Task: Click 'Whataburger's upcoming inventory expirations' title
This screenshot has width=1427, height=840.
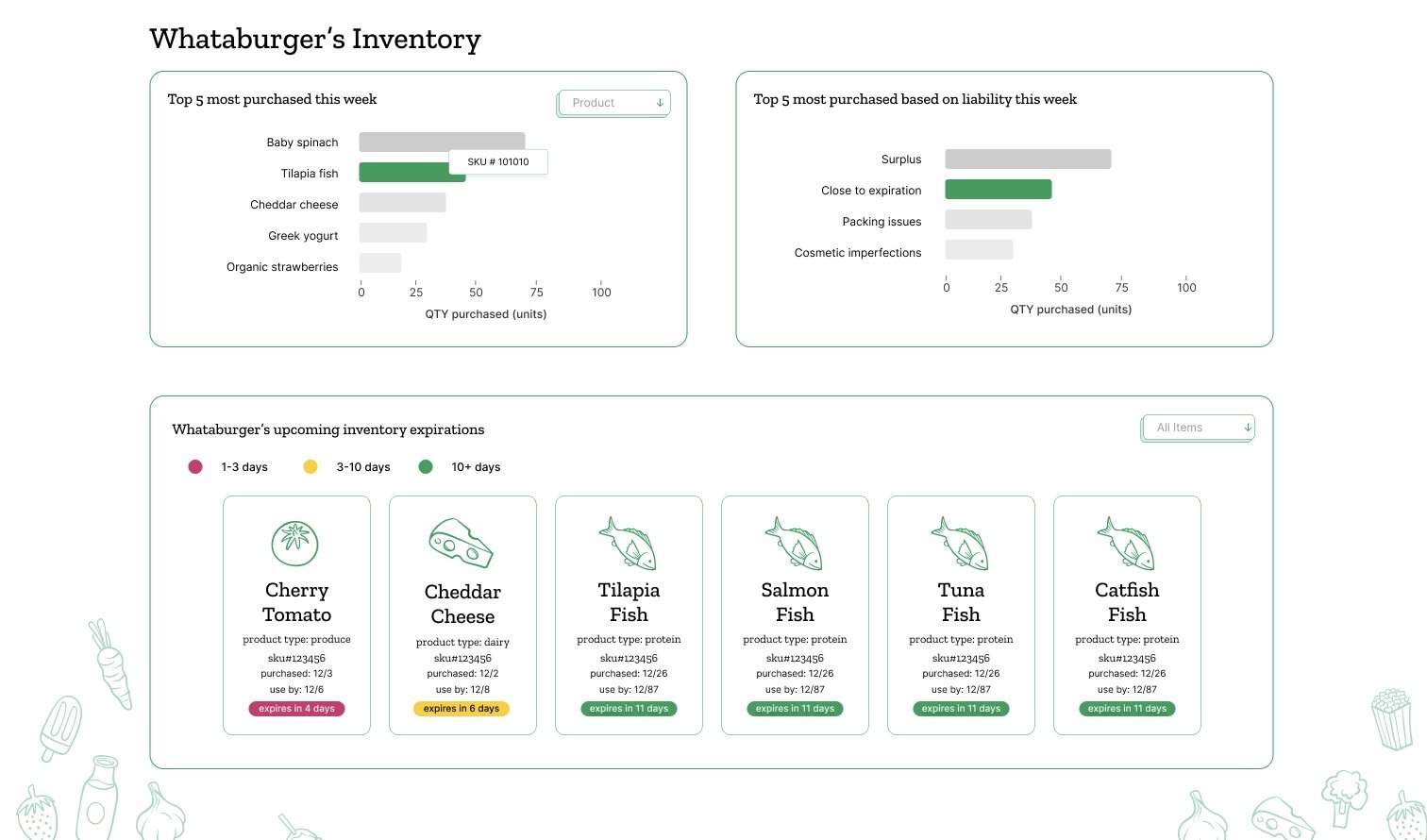Action: click(x=328, y=429)
